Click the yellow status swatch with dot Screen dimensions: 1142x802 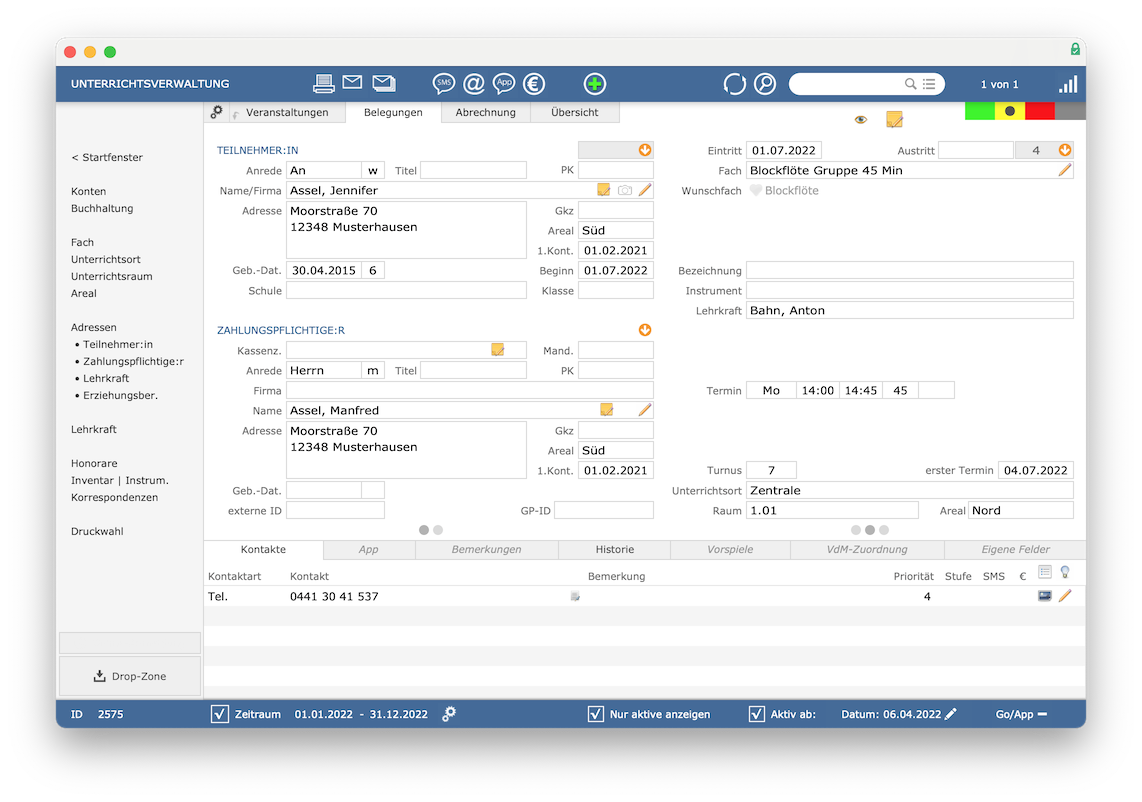[1009, 111]
